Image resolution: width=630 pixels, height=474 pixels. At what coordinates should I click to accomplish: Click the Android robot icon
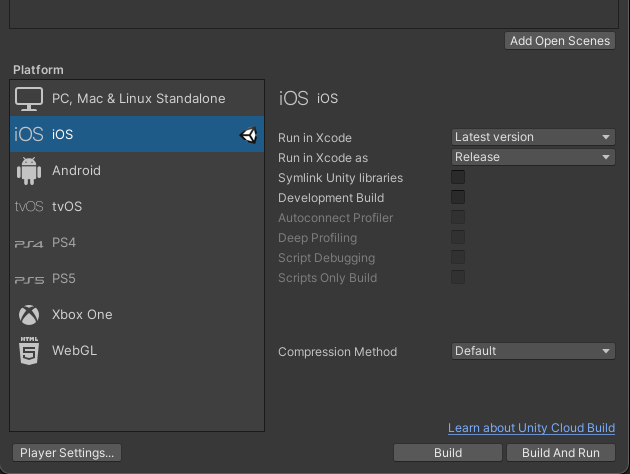pyautogui.click(x=29, y=171)
